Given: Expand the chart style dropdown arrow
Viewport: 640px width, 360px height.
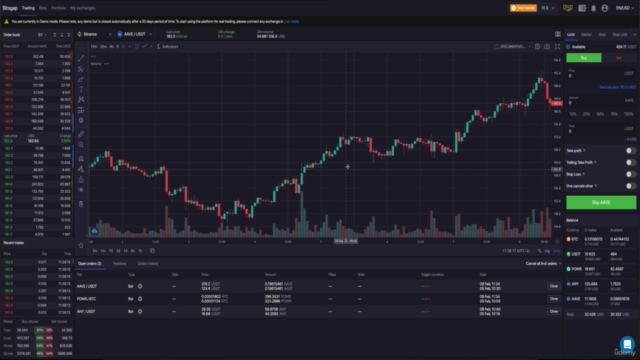Looking at the screenshot, I should point(151,47).
